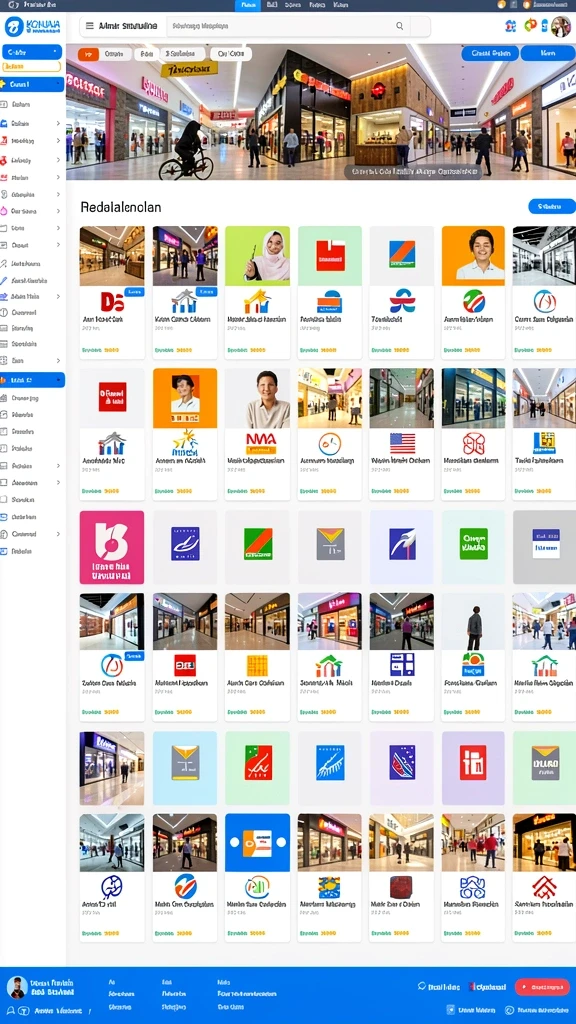Select the American flag logo card
Screen dimensions: 576x1024
click(x=402, y=434)
